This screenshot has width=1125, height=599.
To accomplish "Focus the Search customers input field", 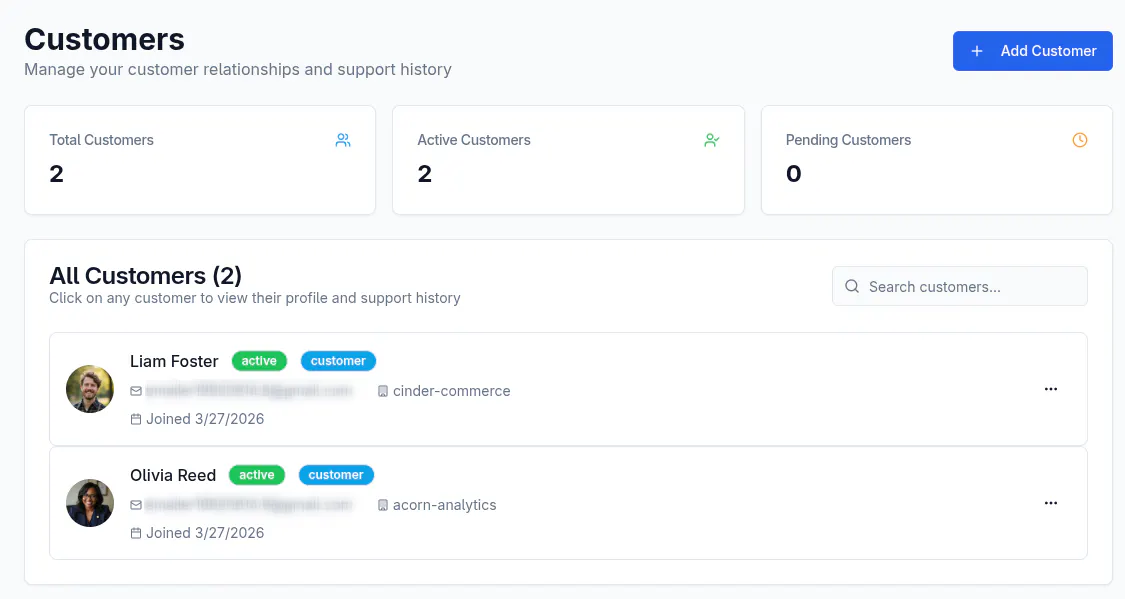I will pos(959,286).
